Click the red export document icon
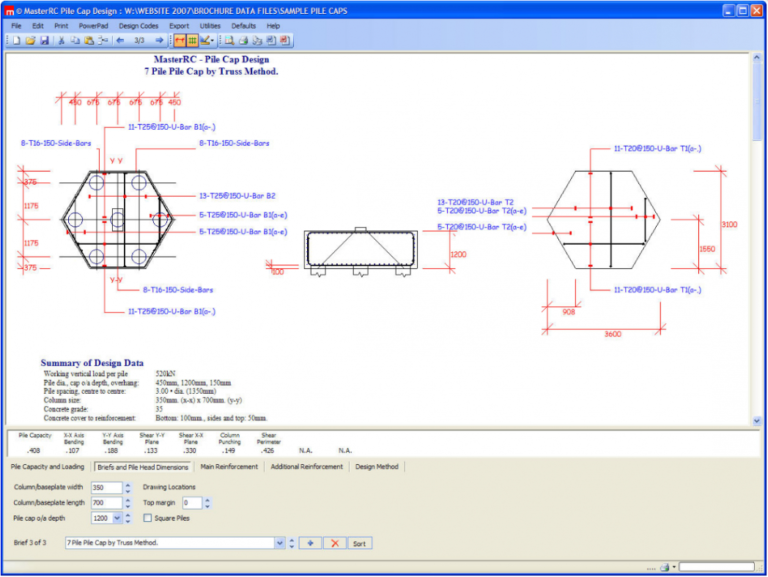Image resolution: width=768 pixels, height=577 pixels. click(285, 41)
